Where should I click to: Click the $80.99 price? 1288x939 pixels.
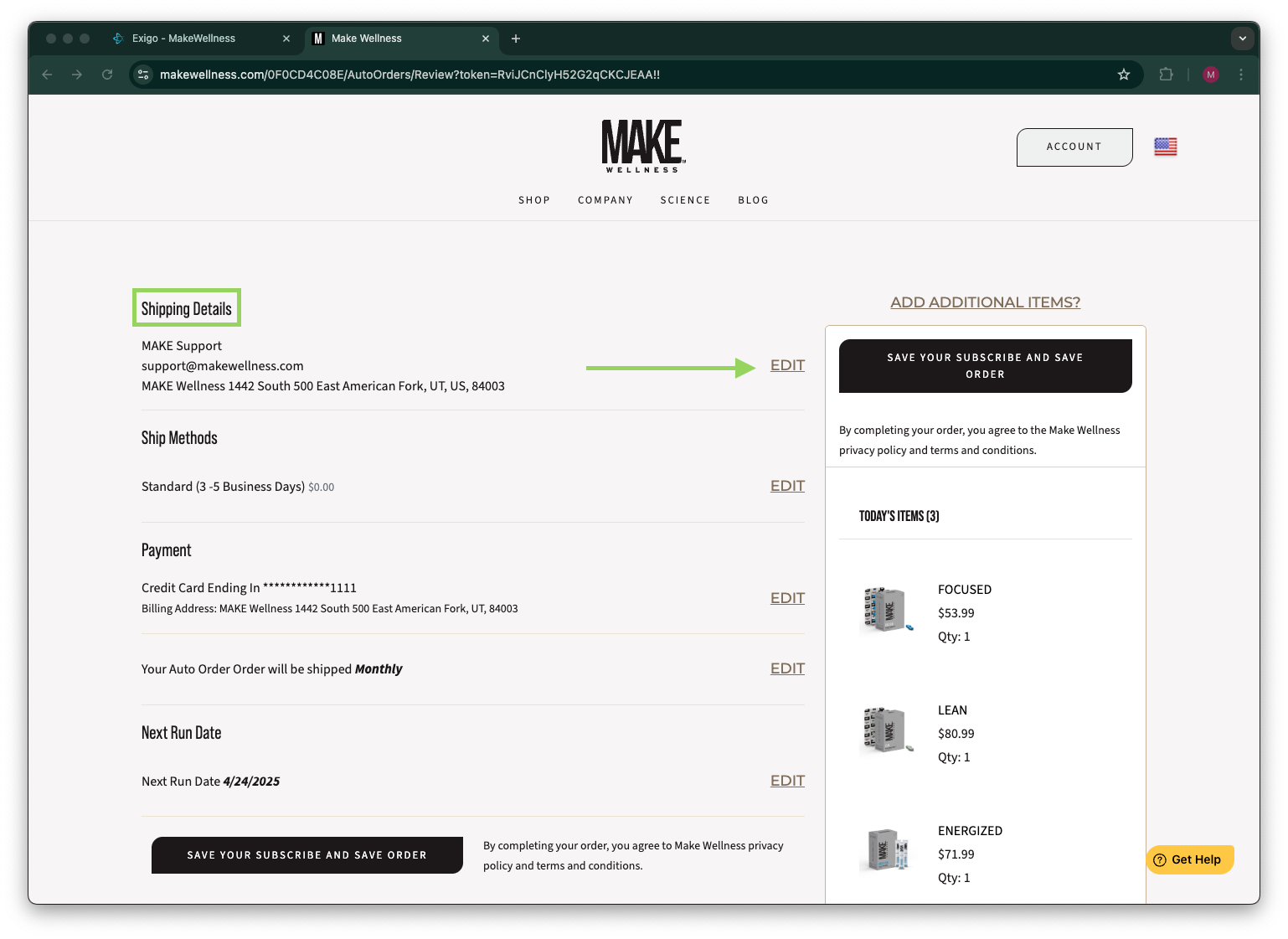coord(956,734)
